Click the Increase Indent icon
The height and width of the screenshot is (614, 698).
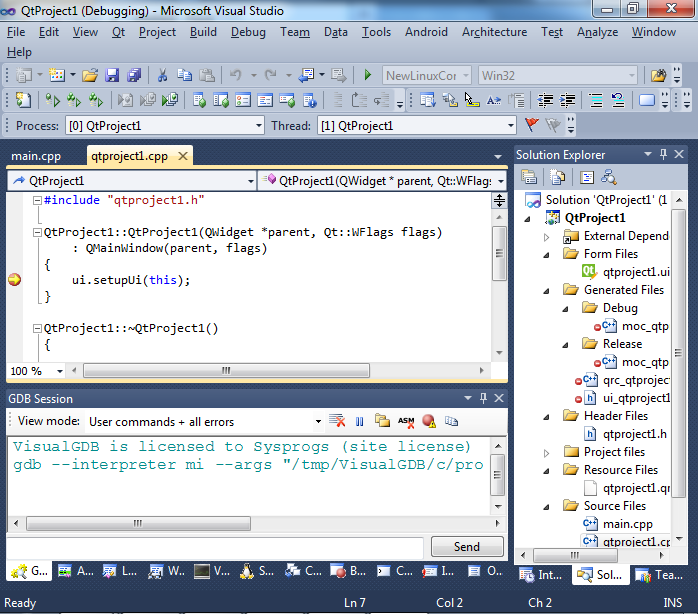click(567, 100)
